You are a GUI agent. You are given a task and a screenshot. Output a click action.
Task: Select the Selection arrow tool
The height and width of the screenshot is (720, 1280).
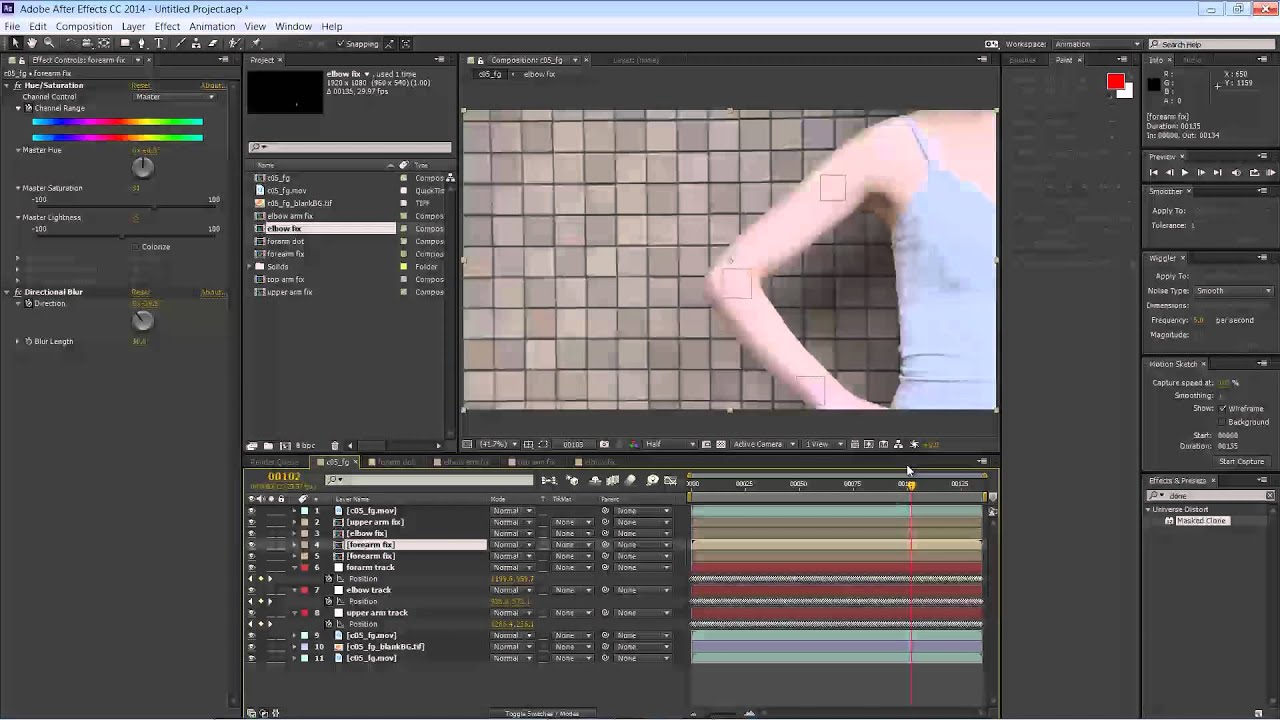15,44
